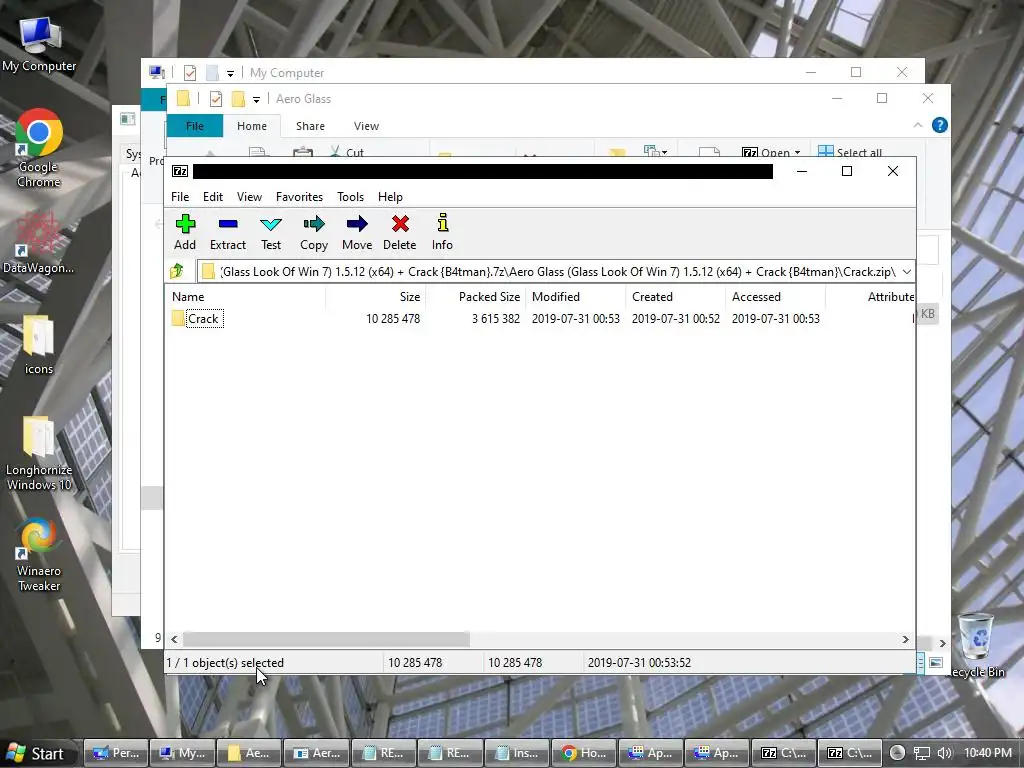Open the Google Chrome desktop shortcut

click(39, 149)
